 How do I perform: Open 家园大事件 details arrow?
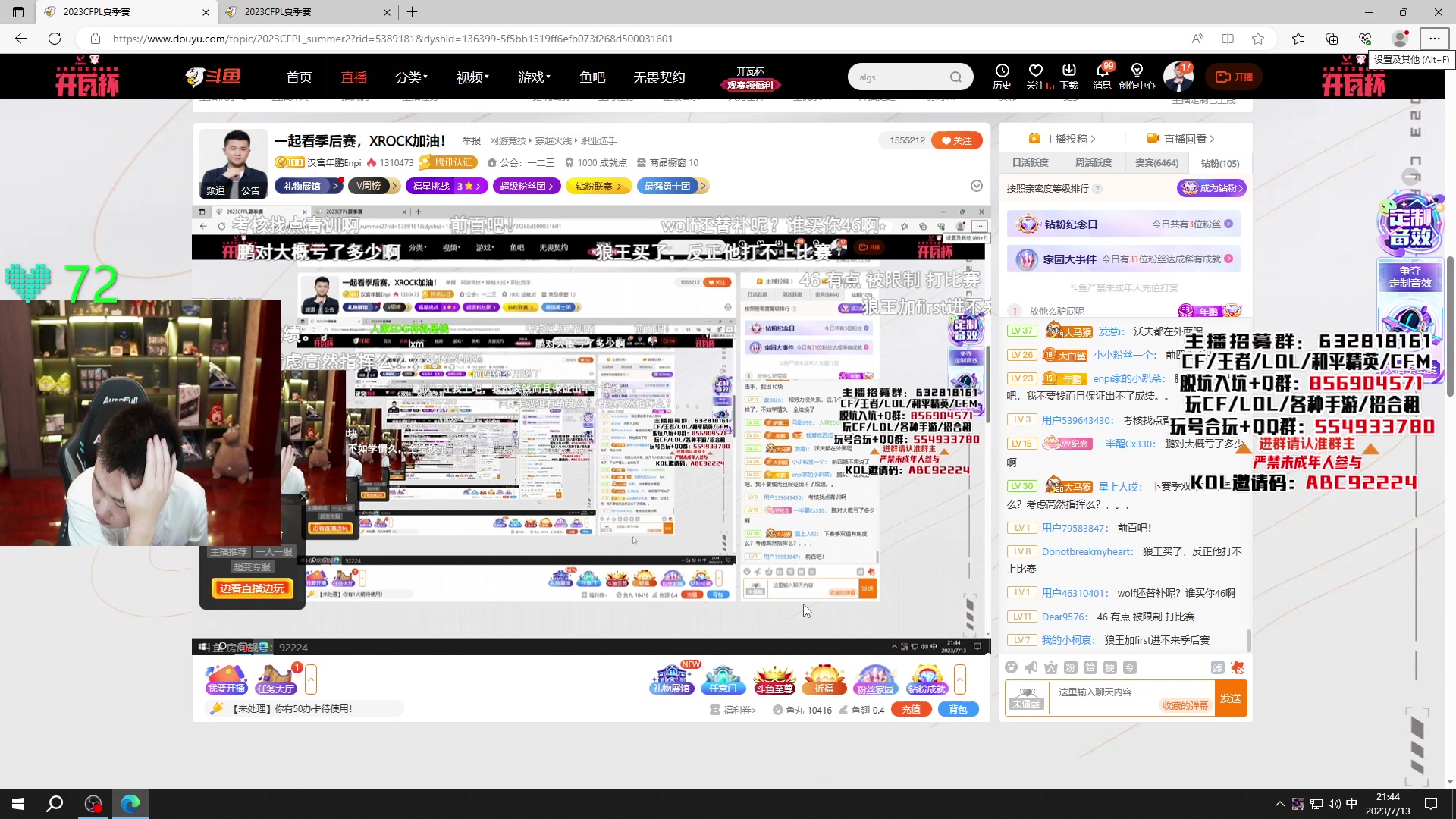[1228, 259]
